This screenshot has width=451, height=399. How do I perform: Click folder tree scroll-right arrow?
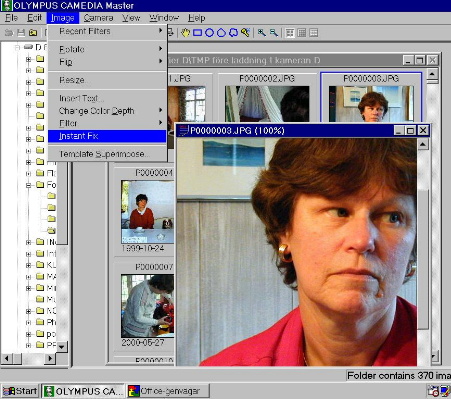[x=50, y=358]
